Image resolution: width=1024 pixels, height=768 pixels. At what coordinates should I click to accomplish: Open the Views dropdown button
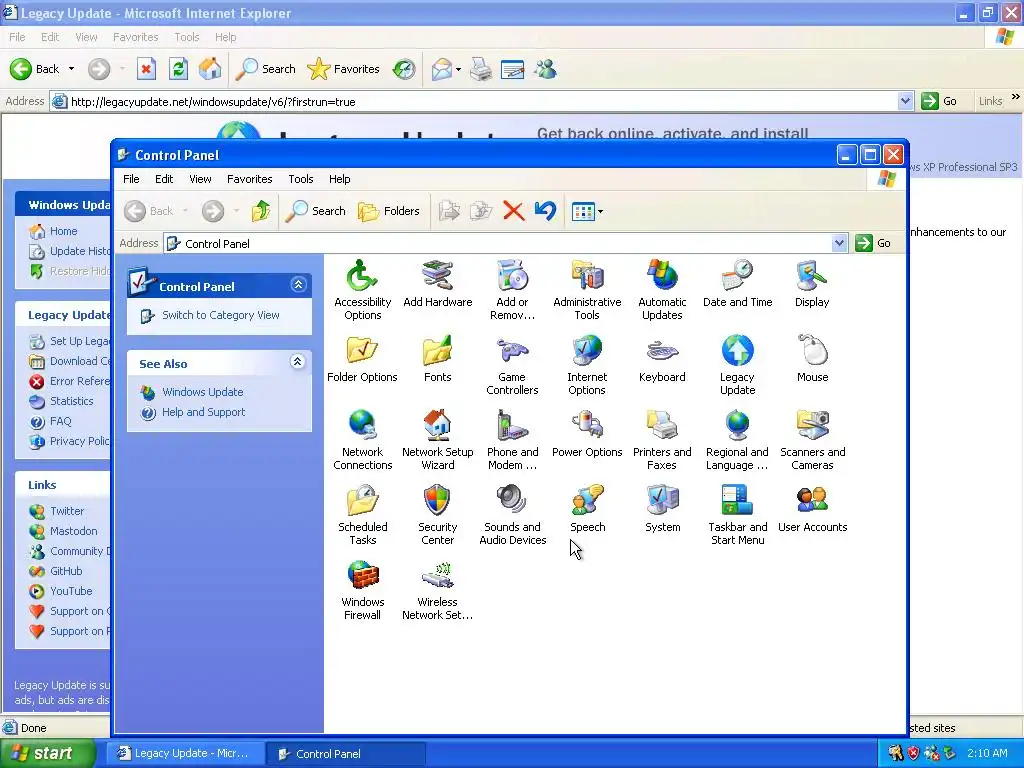tap(587, 211)
